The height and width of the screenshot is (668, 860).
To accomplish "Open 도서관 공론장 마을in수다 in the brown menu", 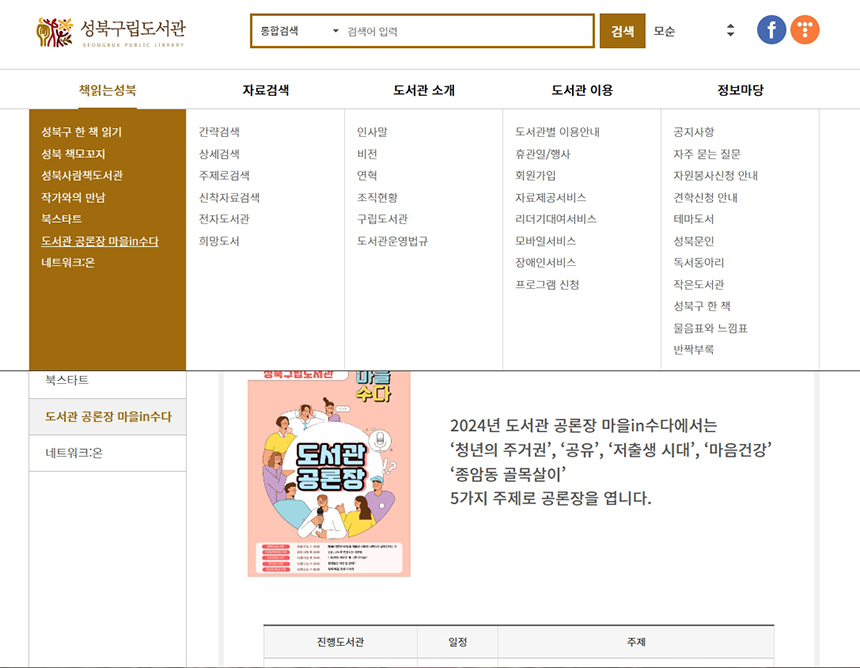I will click(99, 241).
